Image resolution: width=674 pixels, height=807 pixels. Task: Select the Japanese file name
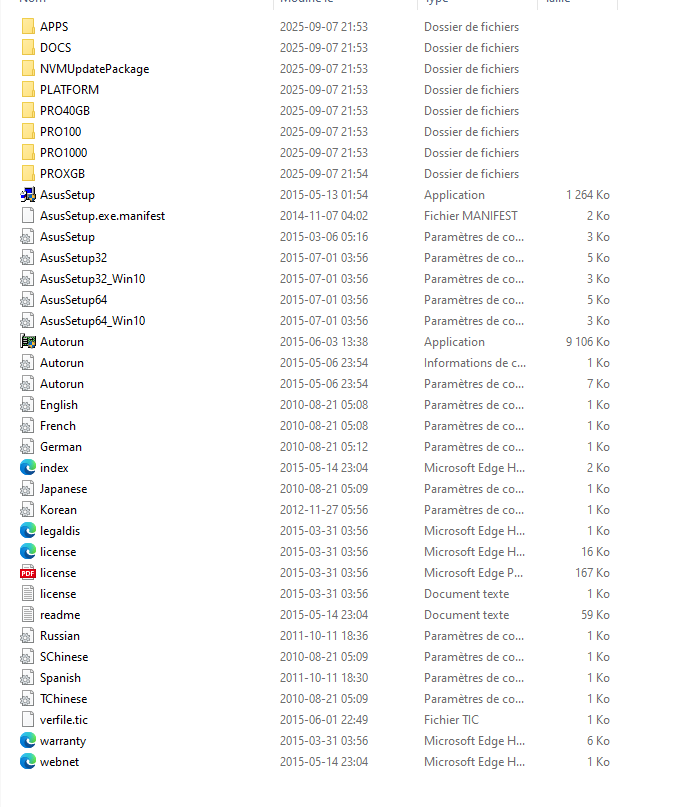[x=63, y=489]
